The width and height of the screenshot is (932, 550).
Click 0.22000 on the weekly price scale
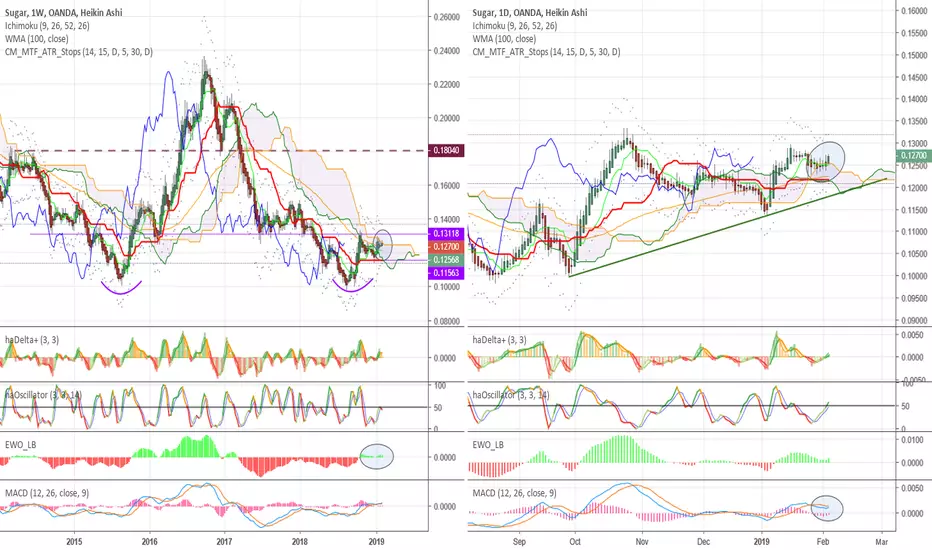446,84
